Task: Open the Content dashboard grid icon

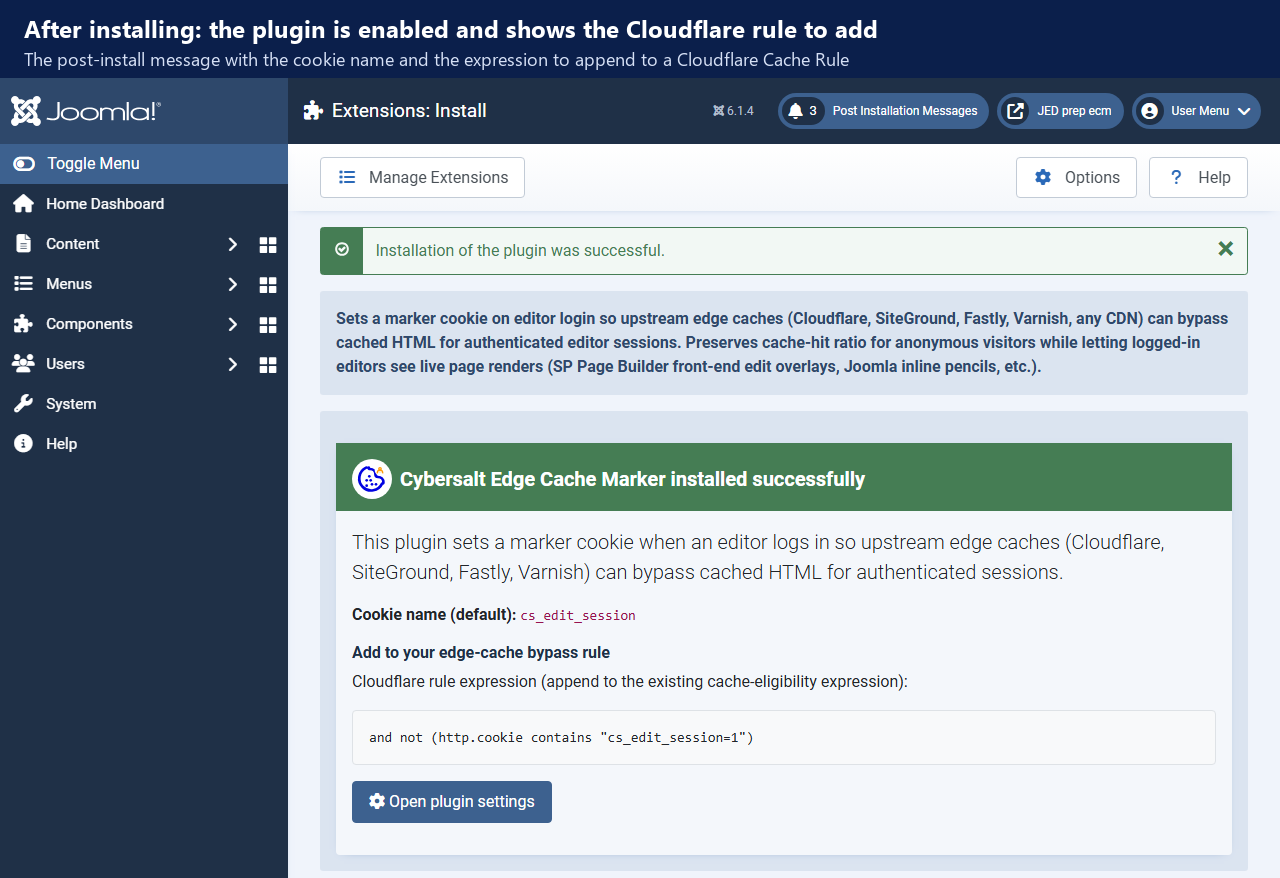Action: (x=268, y=244)
